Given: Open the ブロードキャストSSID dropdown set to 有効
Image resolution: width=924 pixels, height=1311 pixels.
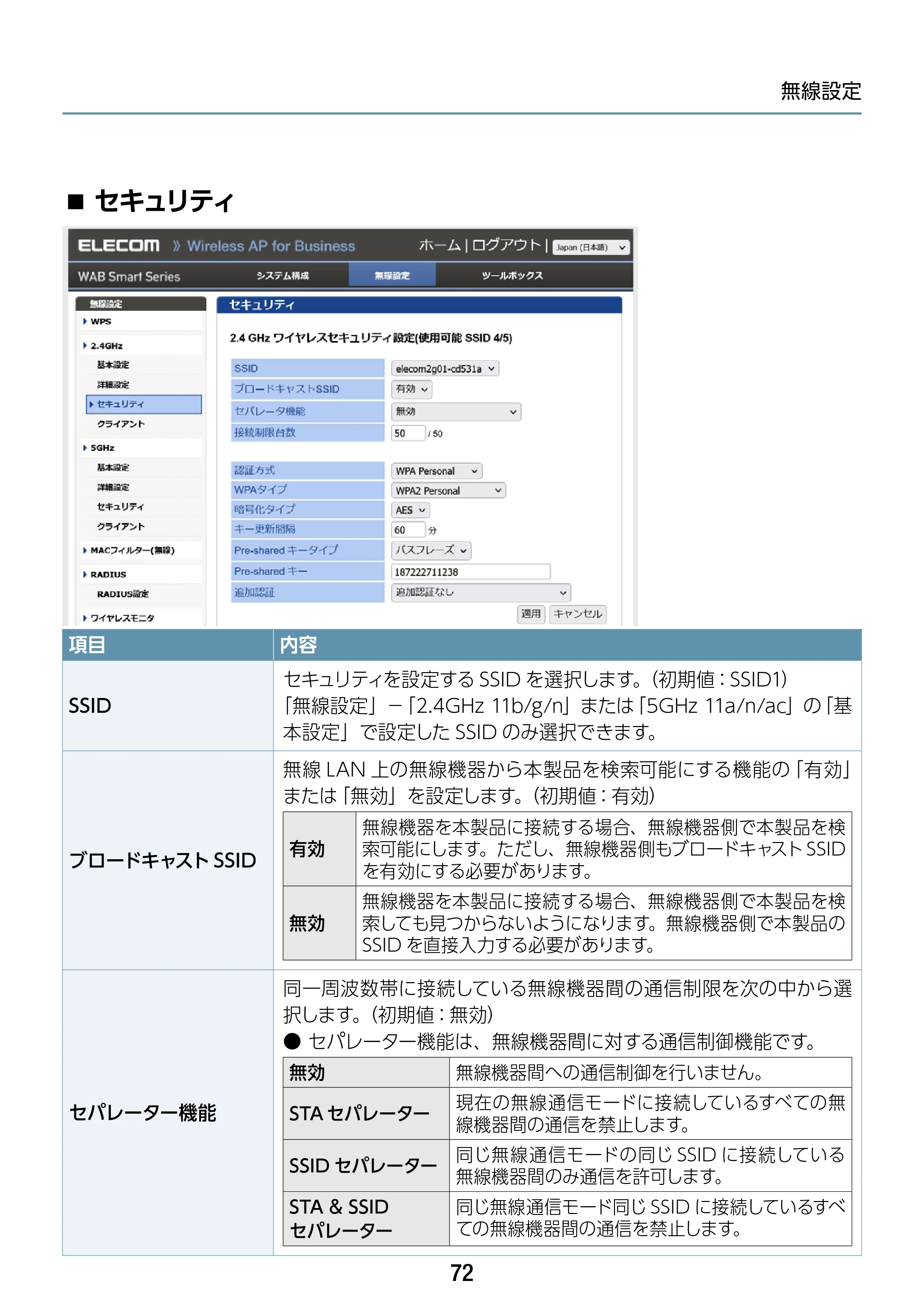Looking at the screenshot, I should (x=411, y=389).
